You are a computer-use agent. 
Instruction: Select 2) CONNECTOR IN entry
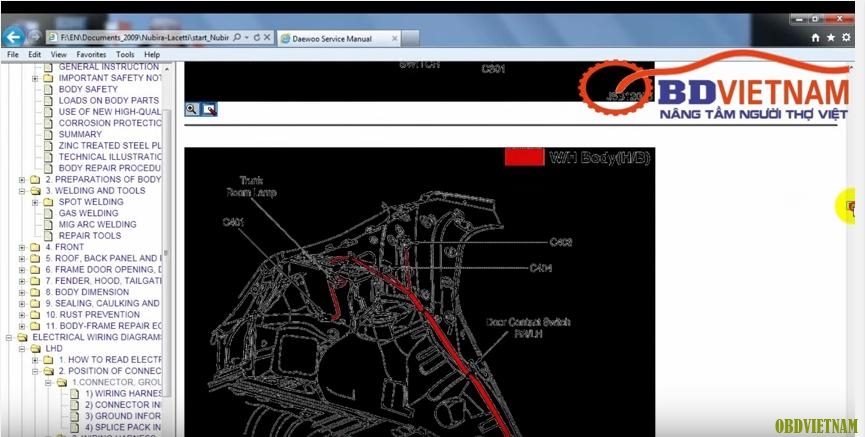[x=122, y=404]
